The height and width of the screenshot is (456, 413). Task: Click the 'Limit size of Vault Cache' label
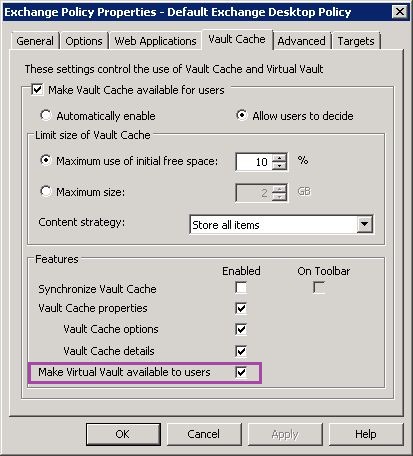[x=93, y=135]
